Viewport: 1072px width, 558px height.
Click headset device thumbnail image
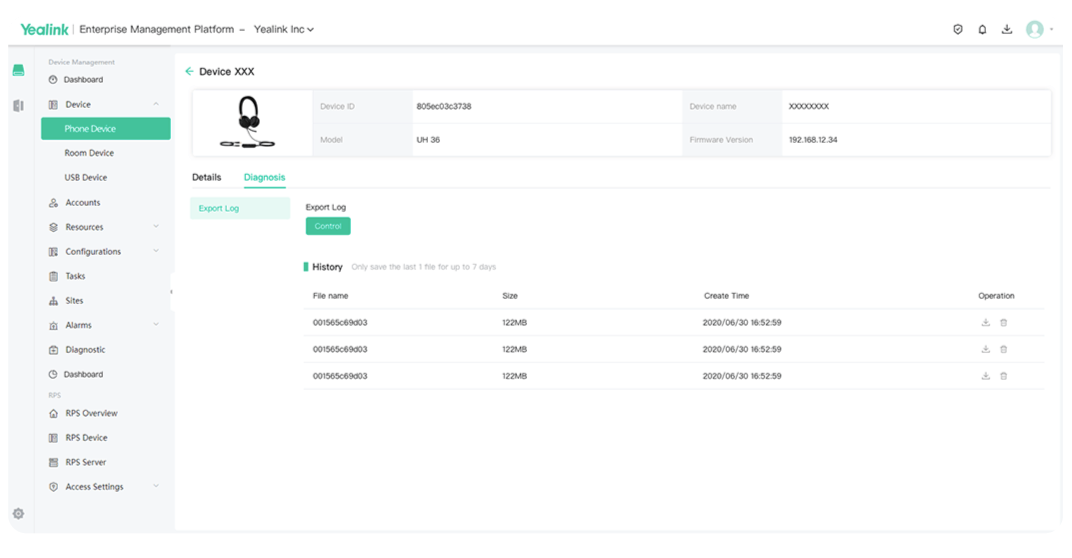click(247, 122)
